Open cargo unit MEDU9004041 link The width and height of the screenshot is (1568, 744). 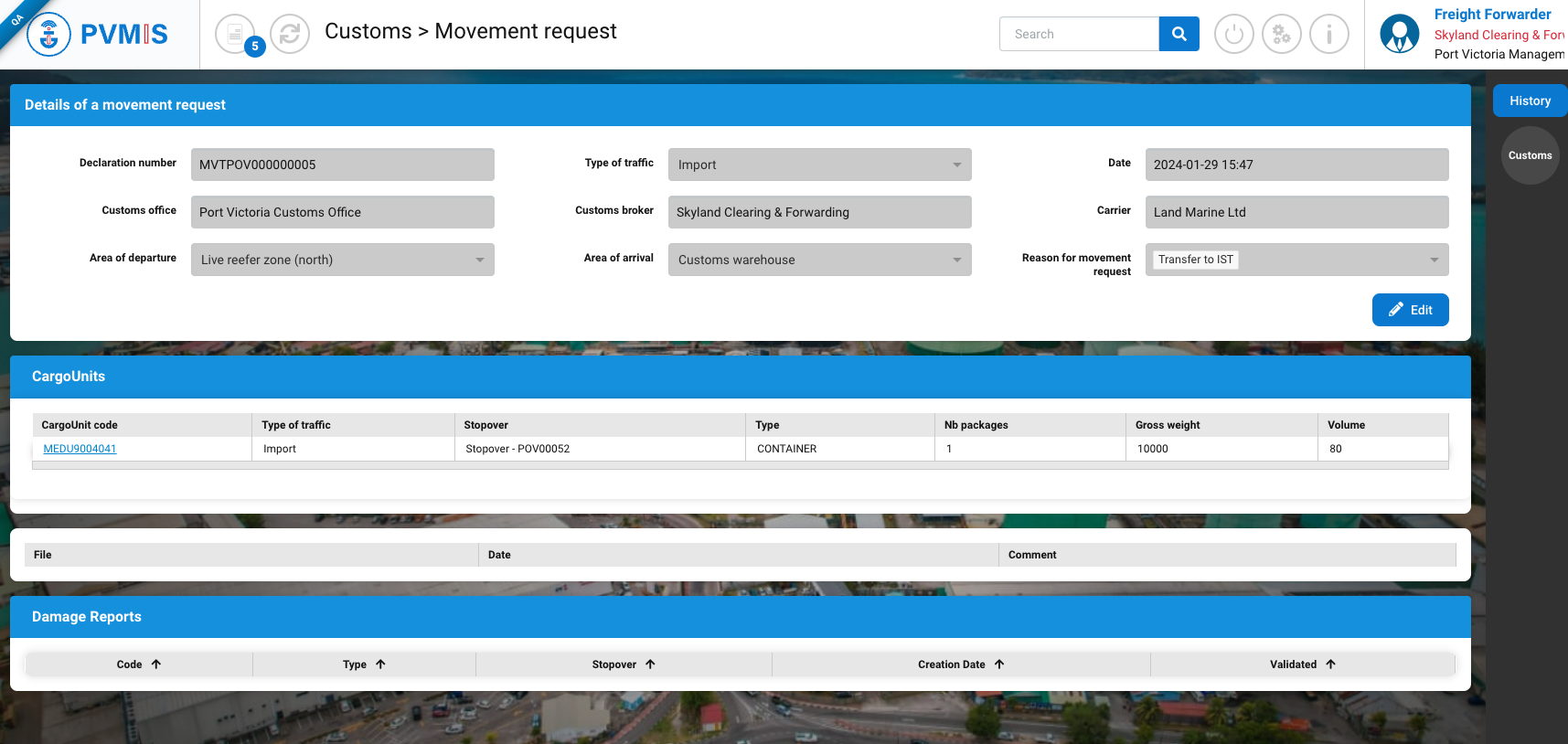(x=80, y=449)
